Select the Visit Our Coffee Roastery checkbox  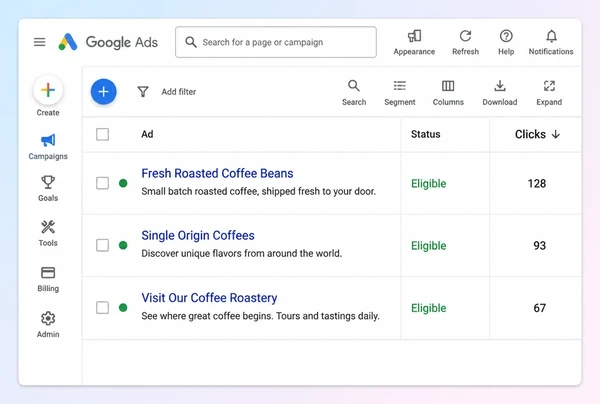102,308
